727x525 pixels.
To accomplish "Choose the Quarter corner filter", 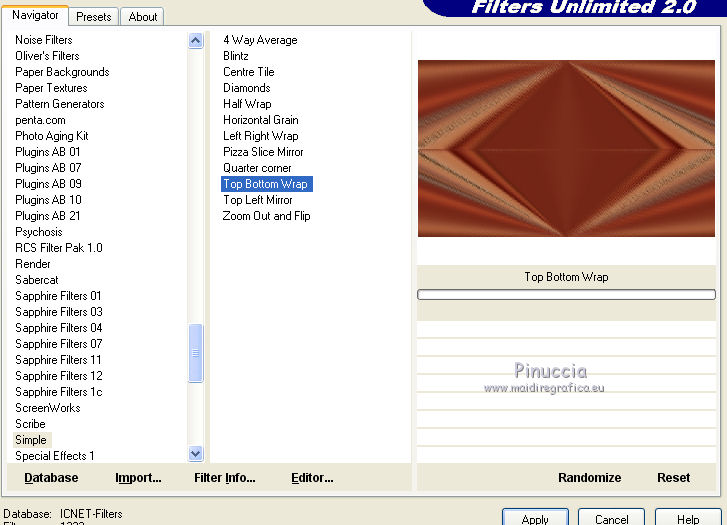I will (x=257, y=168).
